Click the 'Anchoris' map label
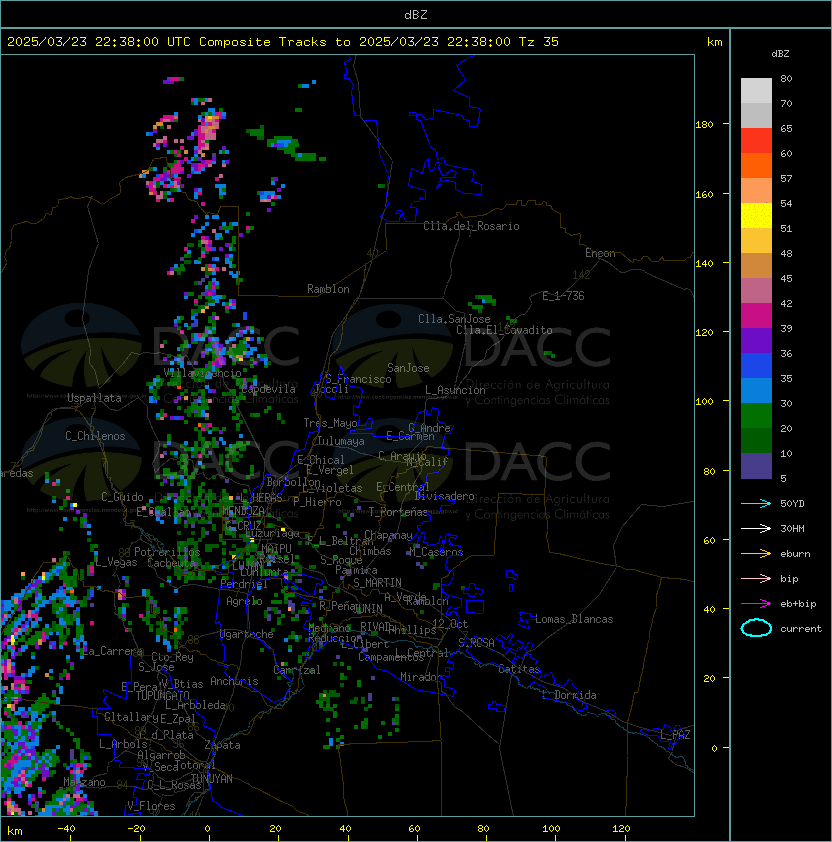The width and height of the screenshot is (832, 842). pyautogui.click(x=234, y=681)
